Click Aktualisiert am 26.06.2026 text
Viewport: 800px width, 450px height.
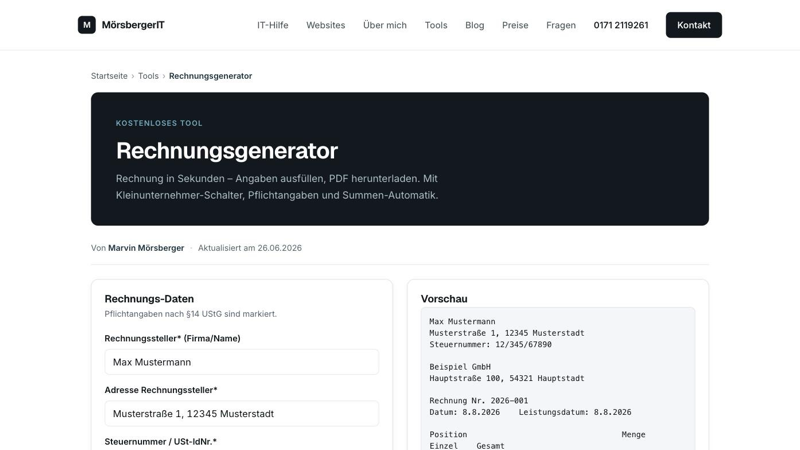tap(249, 248)
